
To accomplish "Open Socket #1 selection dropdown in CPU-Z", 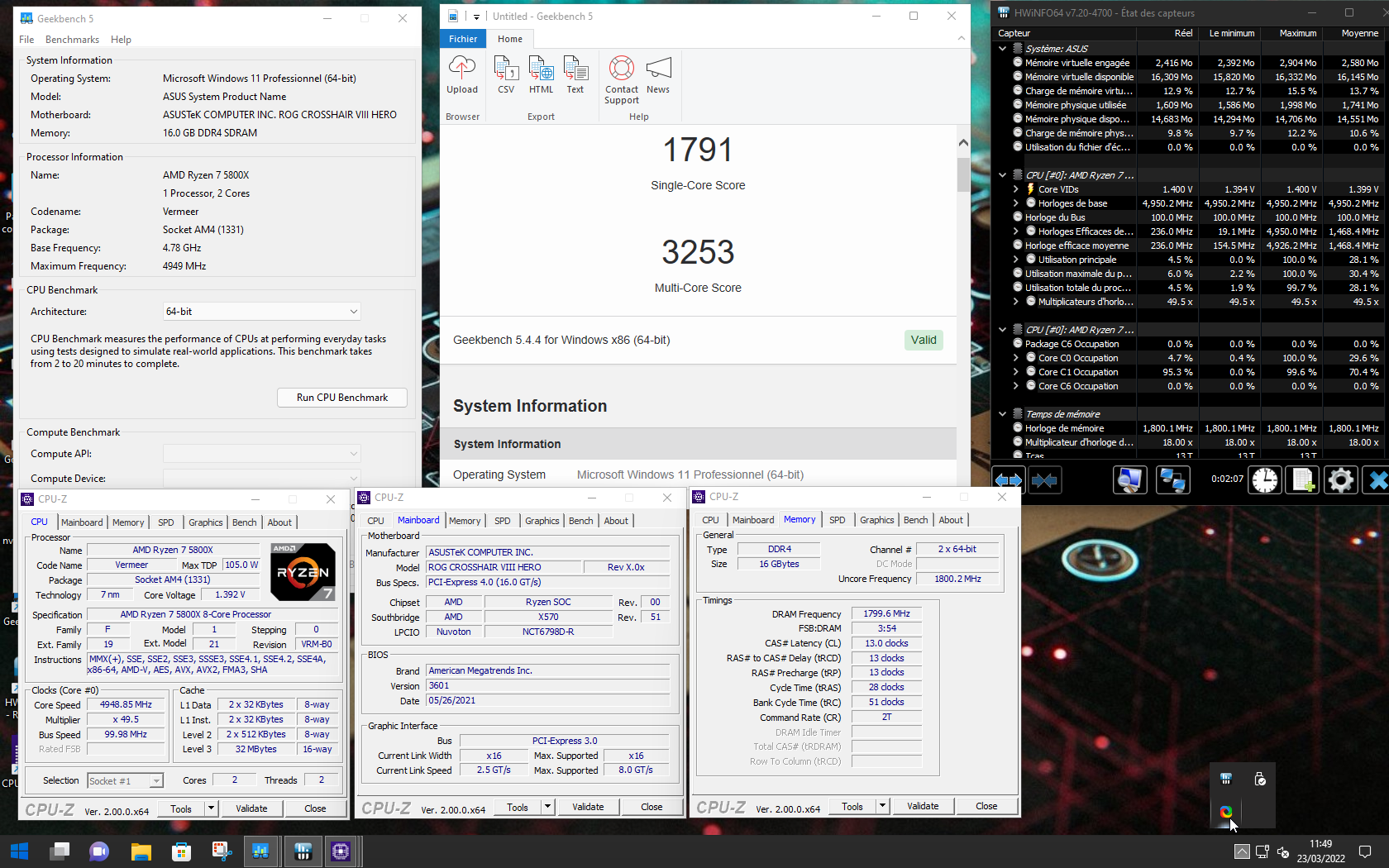I will (156, 781).
